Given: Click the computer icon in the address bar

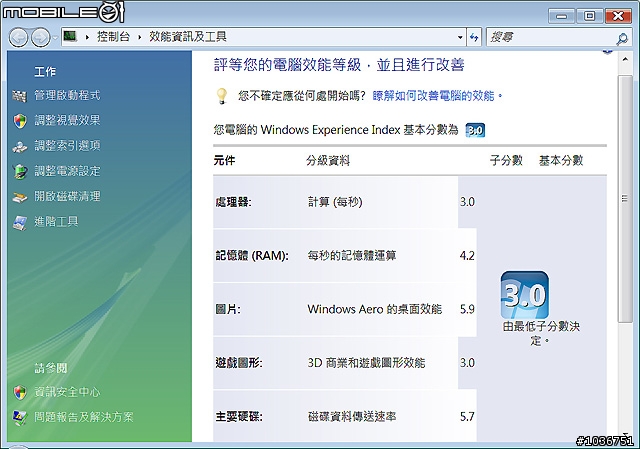Looking at the screenshot, I should click(x=70, y=36).
